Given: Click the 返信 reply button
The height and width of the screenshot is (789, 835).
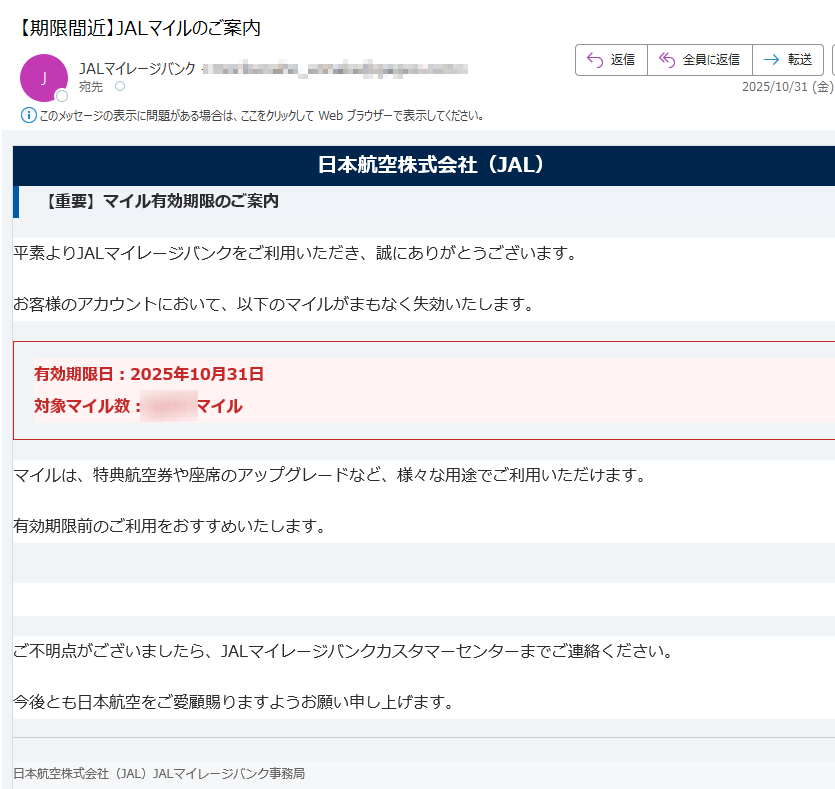Looking at the screenshot, I should [x=611, y=60].
